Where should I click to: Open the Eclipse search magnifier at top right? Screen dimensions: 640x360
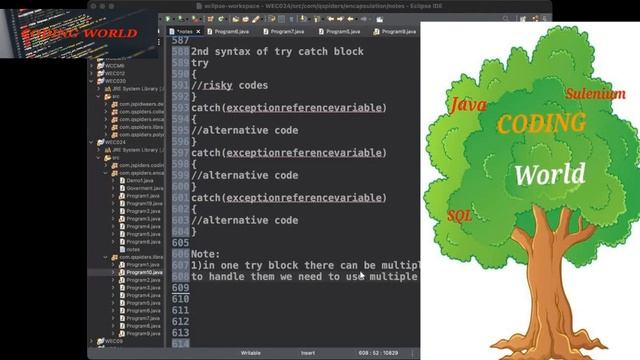pos(505,19)
